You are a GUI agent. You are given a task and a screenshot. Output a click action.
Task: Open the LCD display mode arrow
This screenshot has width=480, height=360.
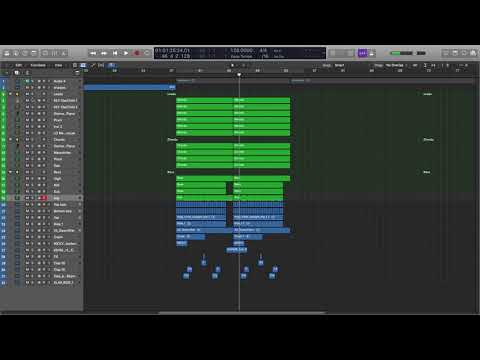323,53
